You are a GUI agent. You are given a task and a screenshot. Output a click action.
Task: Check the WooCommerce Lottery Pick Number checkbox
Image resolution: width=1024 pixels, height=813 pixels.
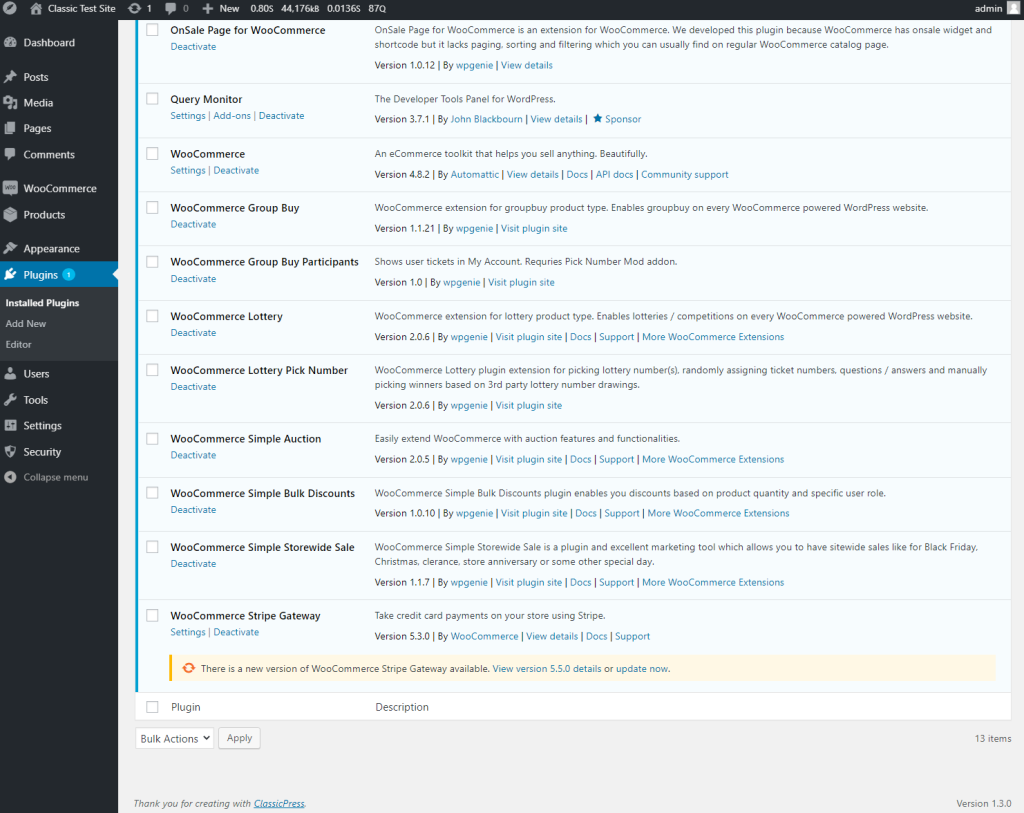tap(152, 370)
